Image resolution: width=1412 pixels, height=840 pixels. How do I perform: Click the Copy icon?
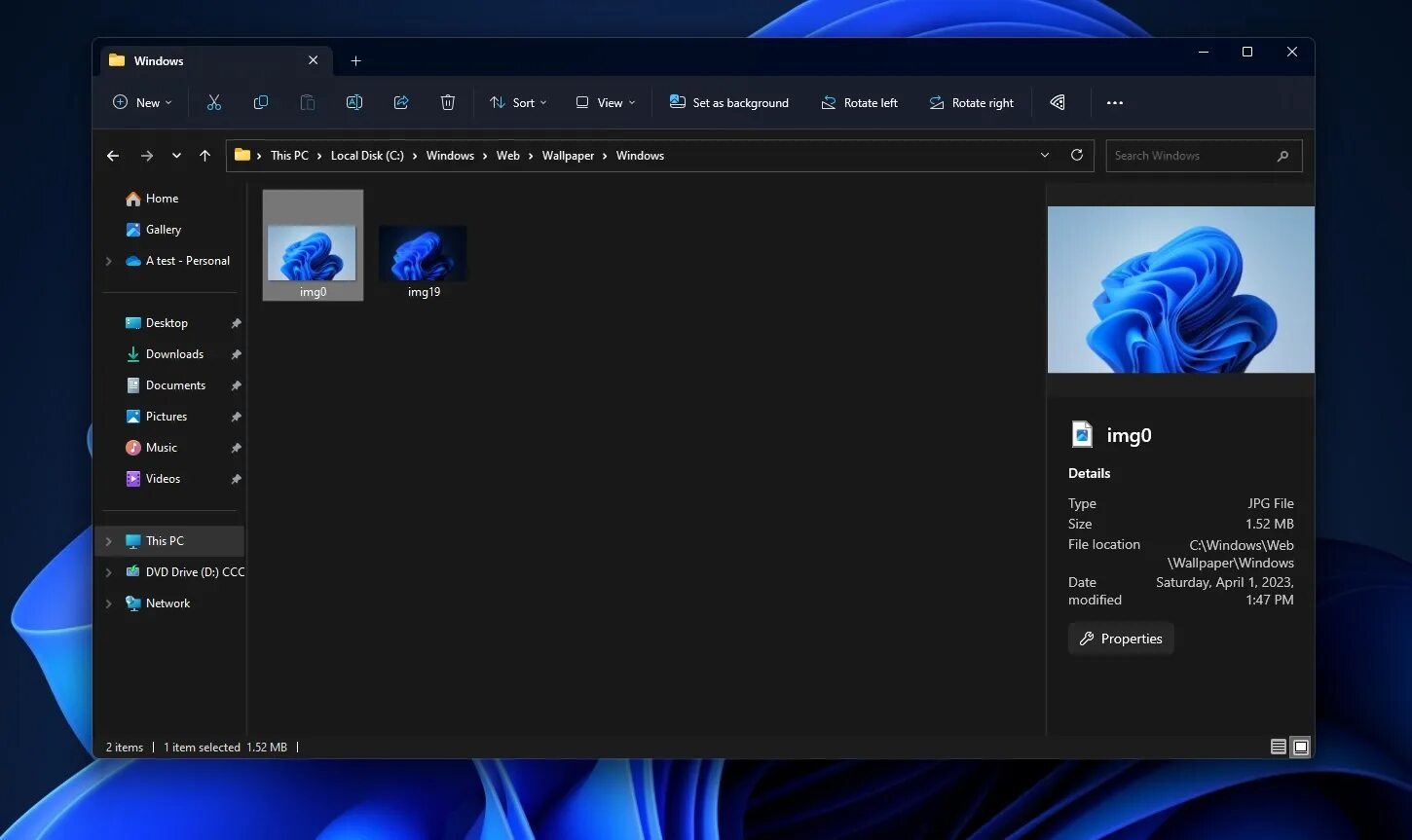click(x=261, y=102)
